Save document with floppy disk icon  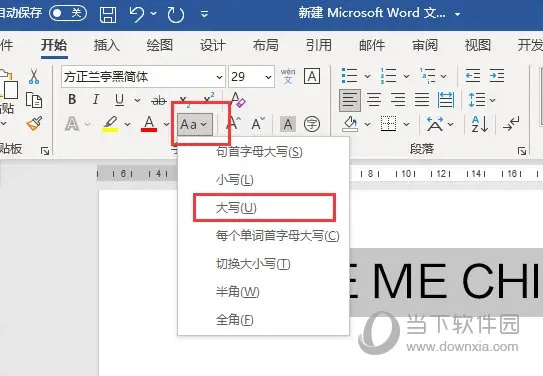pyautogui.click(x=108, y=14)
